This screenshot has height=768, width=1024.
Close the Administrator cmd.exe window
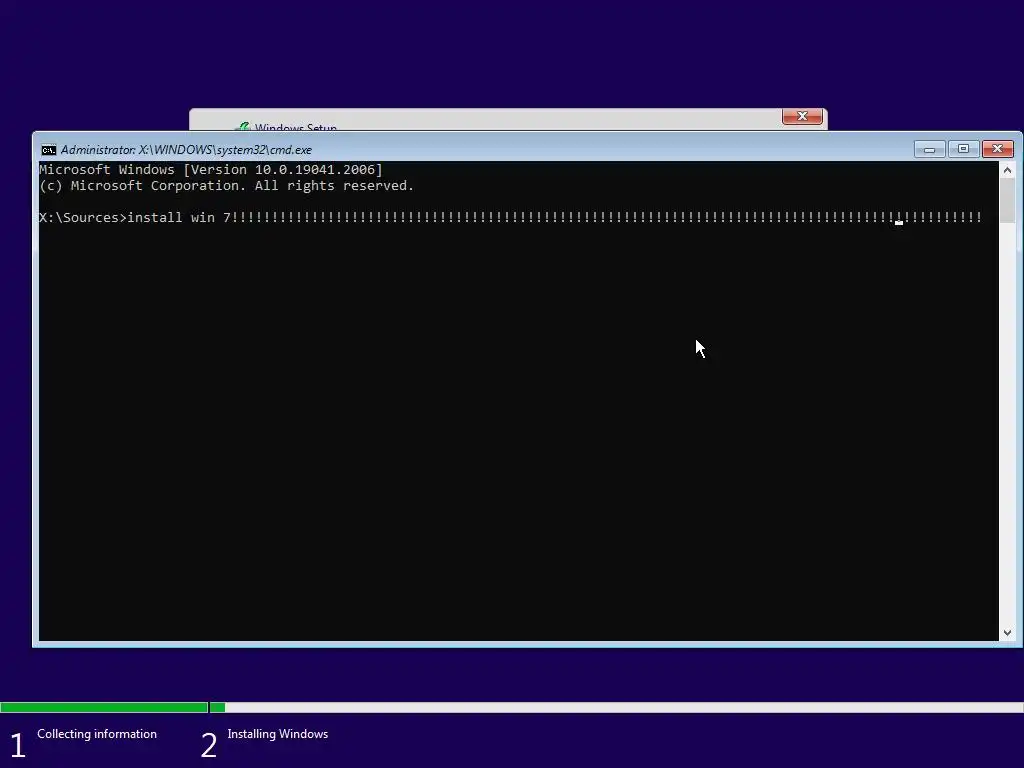pyautogui.click(x=997, y=150)
